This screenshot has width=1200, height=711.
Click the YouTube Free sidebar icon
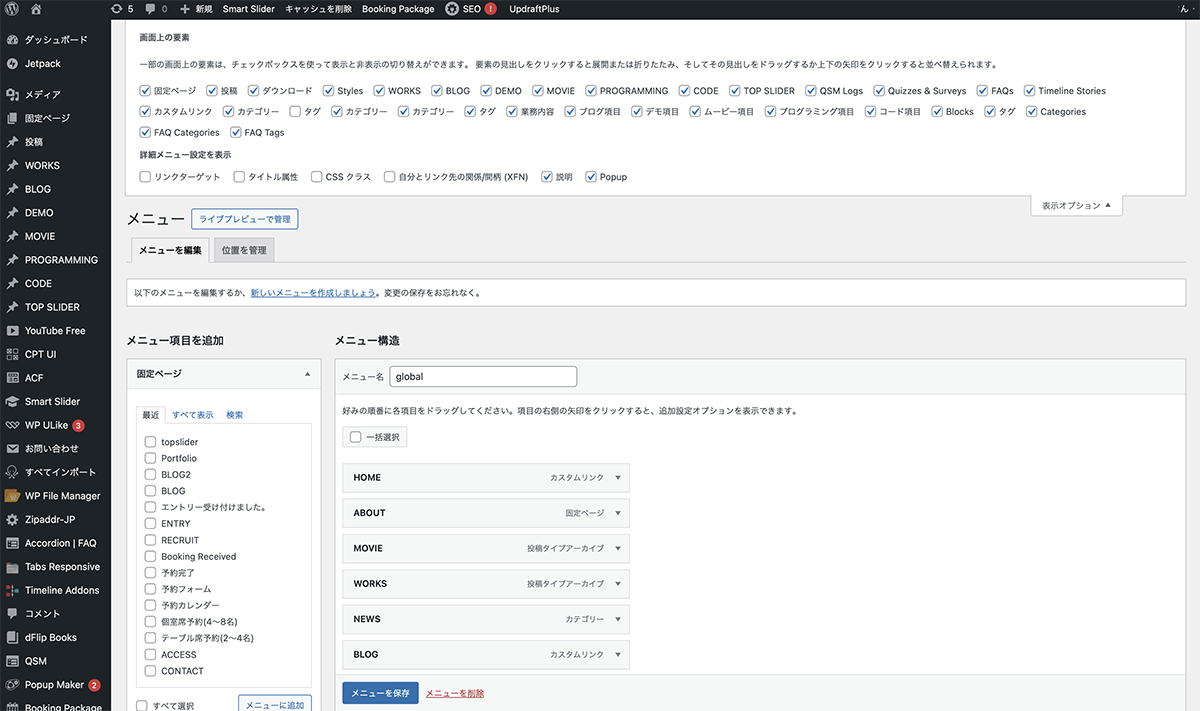click(12, 331)
